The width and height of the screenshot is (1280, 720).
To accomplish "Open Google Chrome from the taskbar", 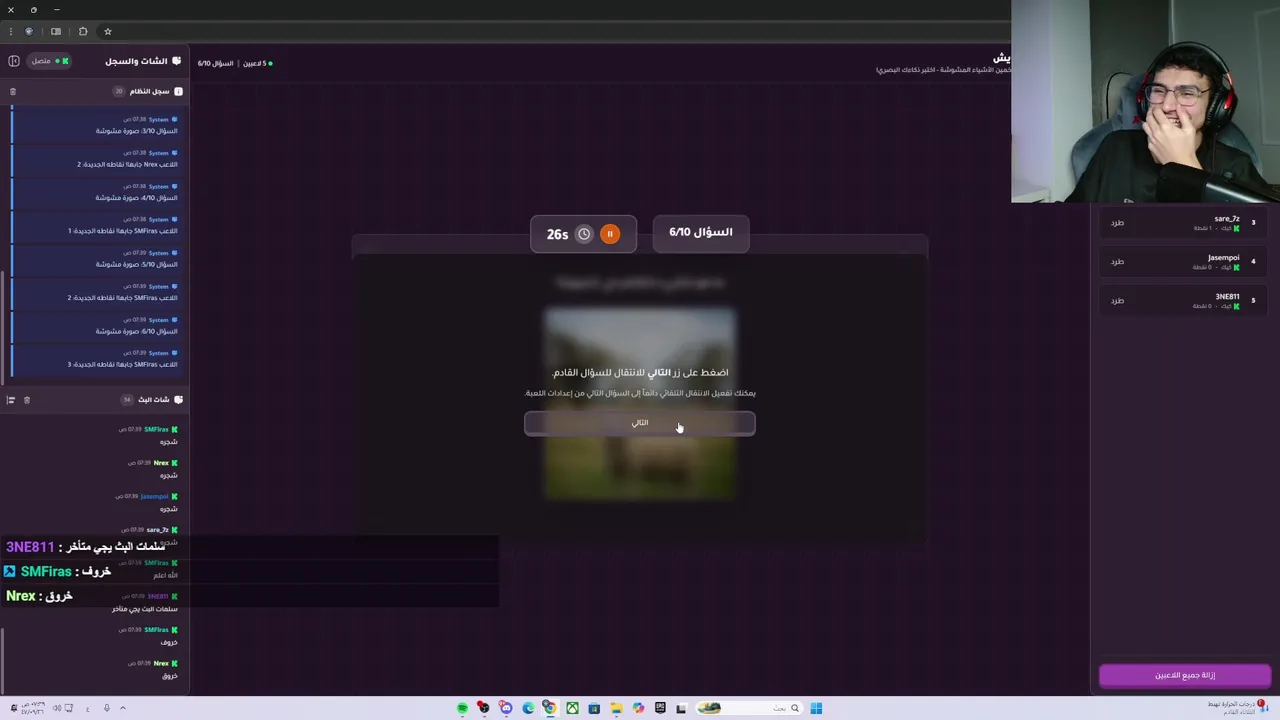I will click(549, 708).
